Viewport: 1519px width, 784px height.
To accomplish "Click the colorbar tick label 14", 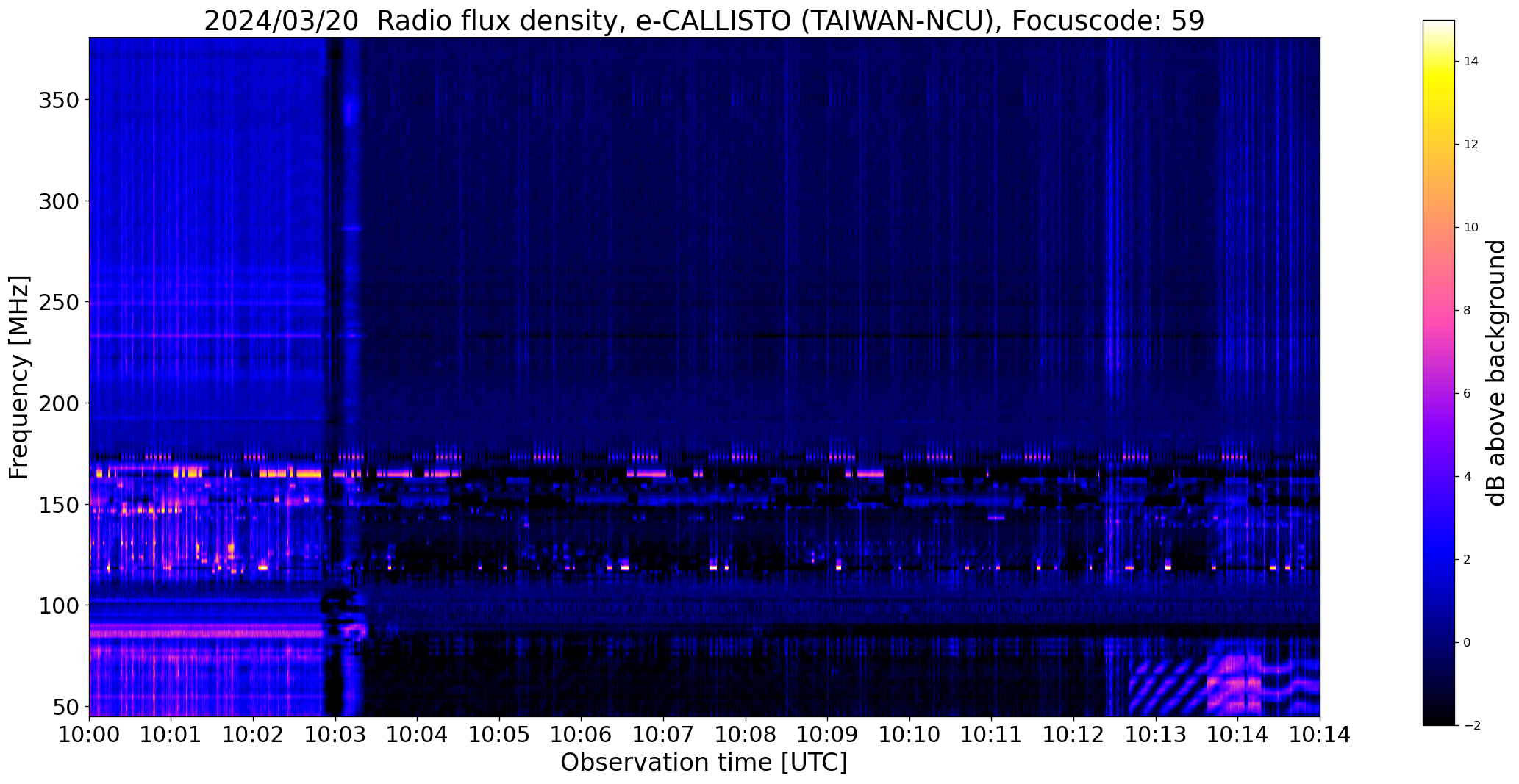I will pyautogui.click(x=1470, y=61).
